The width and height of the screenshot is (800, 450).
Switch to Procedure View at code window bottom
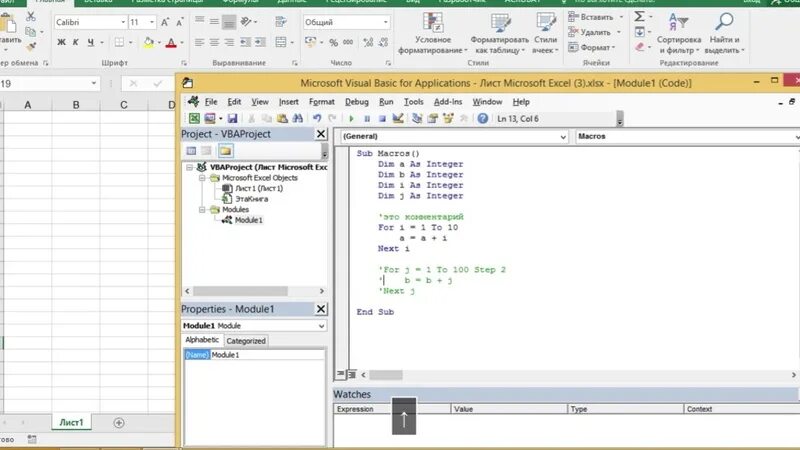point(340,374)
